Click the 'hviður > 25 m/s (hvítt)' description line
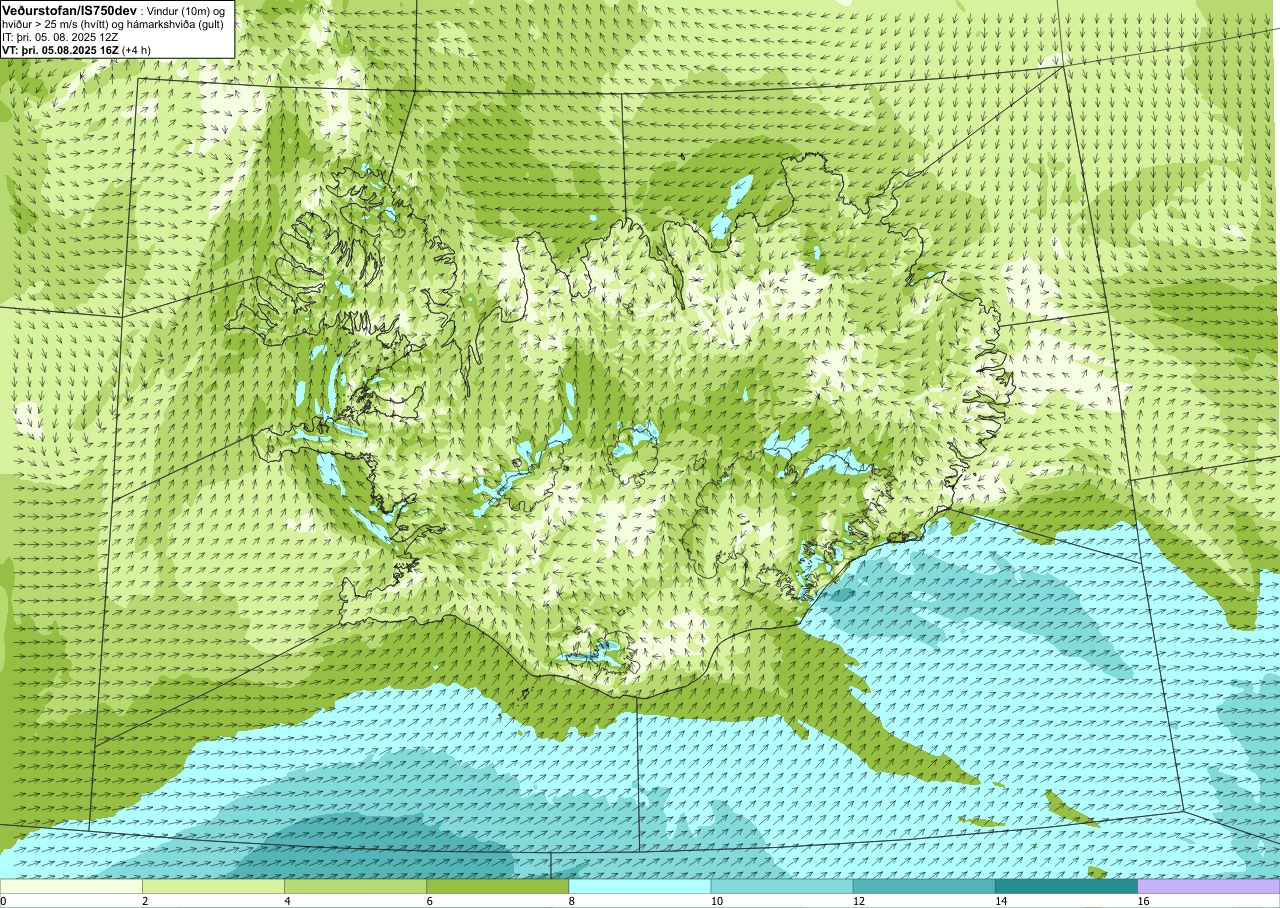This screenshot has height=908, width=1280. [115, 24]
